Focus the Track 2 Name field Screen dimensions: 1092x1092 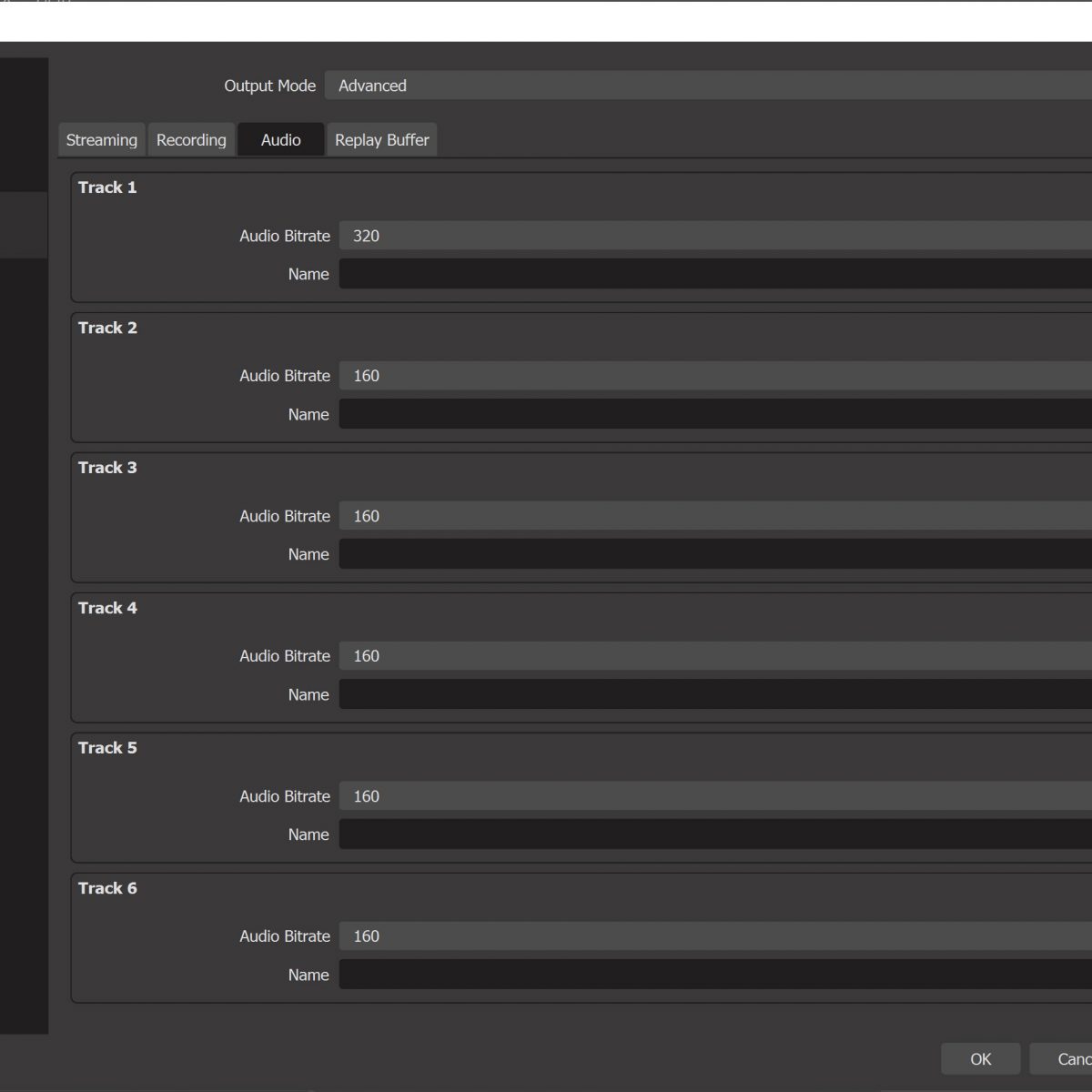tap(714, 414)
